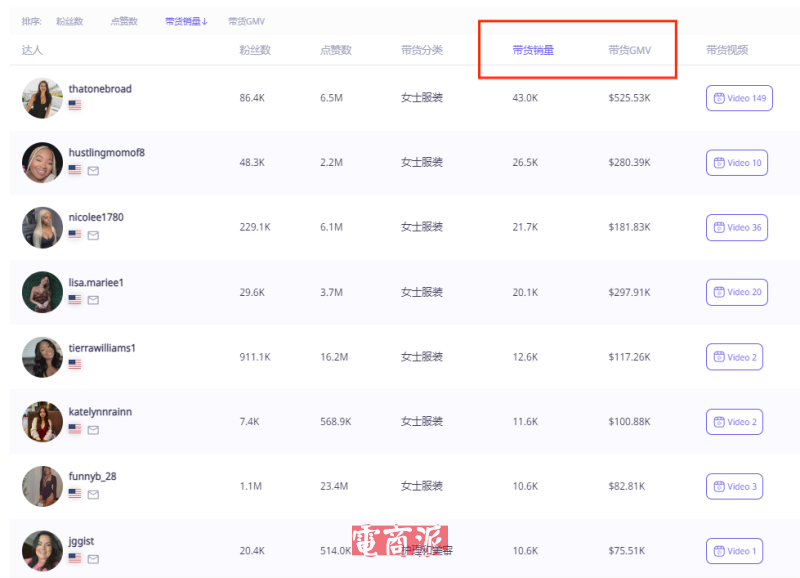800x578 pixels.
Task: Sort list by 点赞数
Action: click(x=124, y=21)
